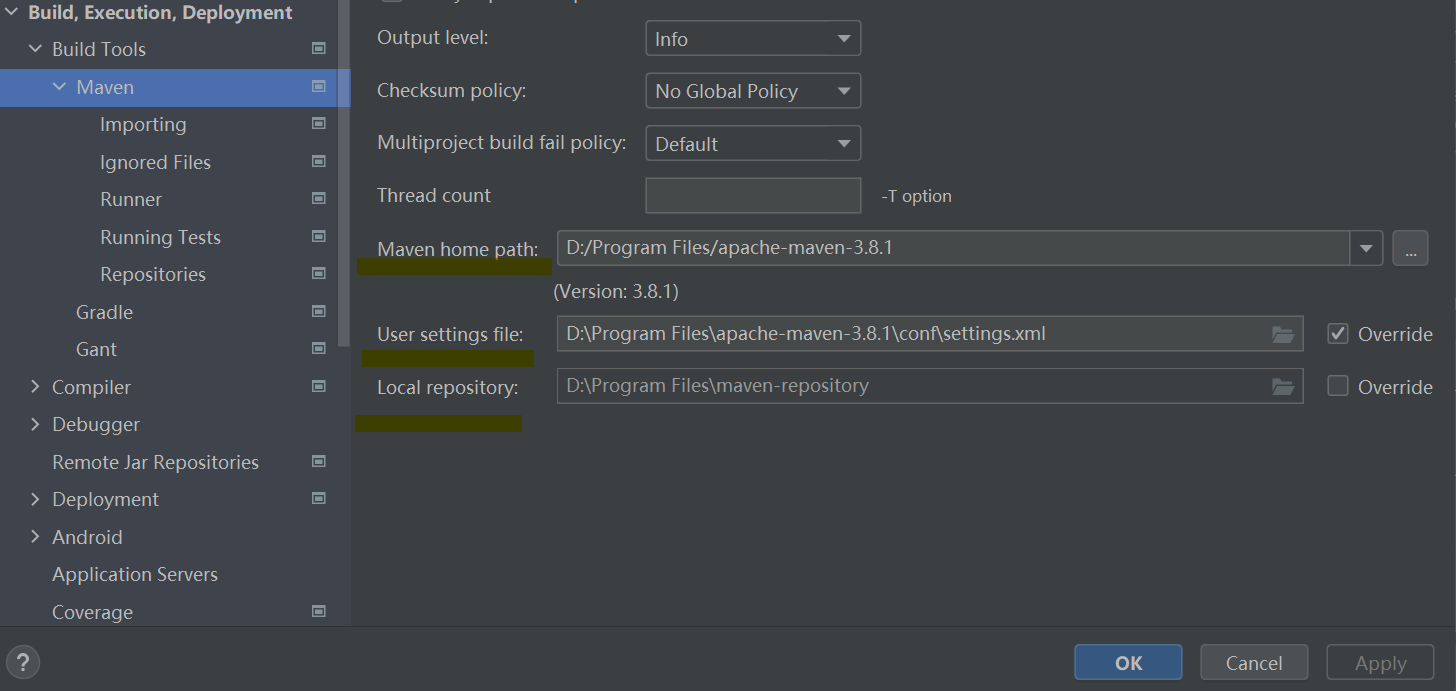Expand Deployment node
The image size is (1456, 691).
36,499
